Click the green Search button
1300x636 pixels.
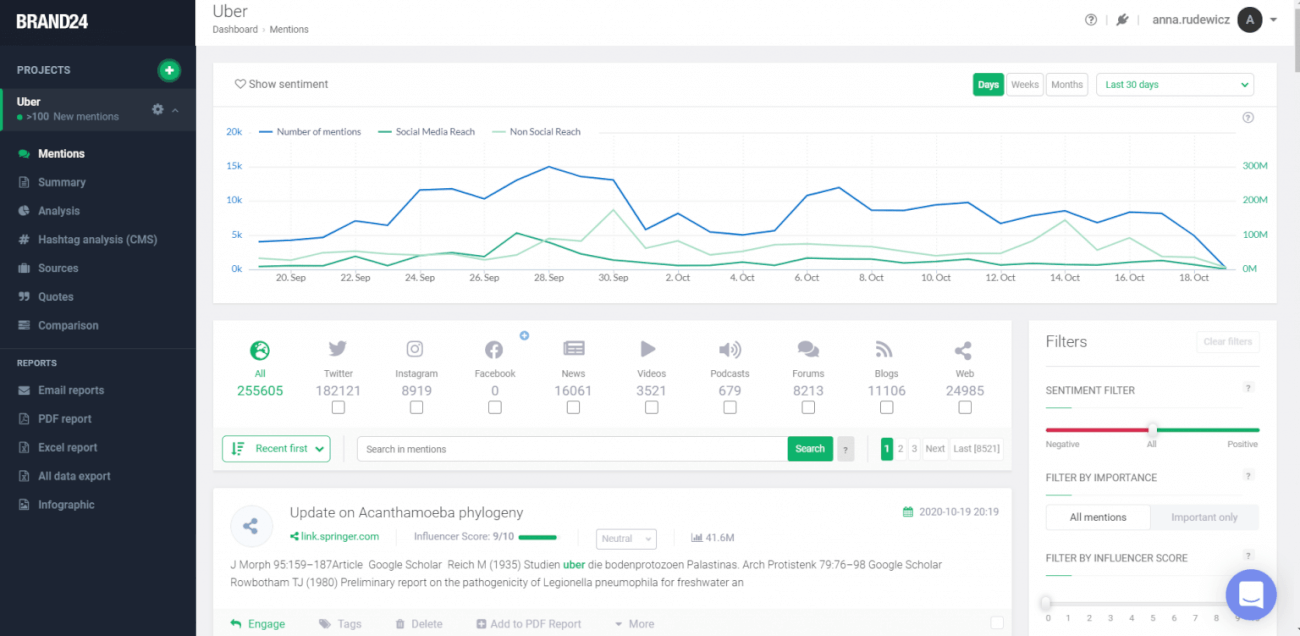[x=810, y=449]
